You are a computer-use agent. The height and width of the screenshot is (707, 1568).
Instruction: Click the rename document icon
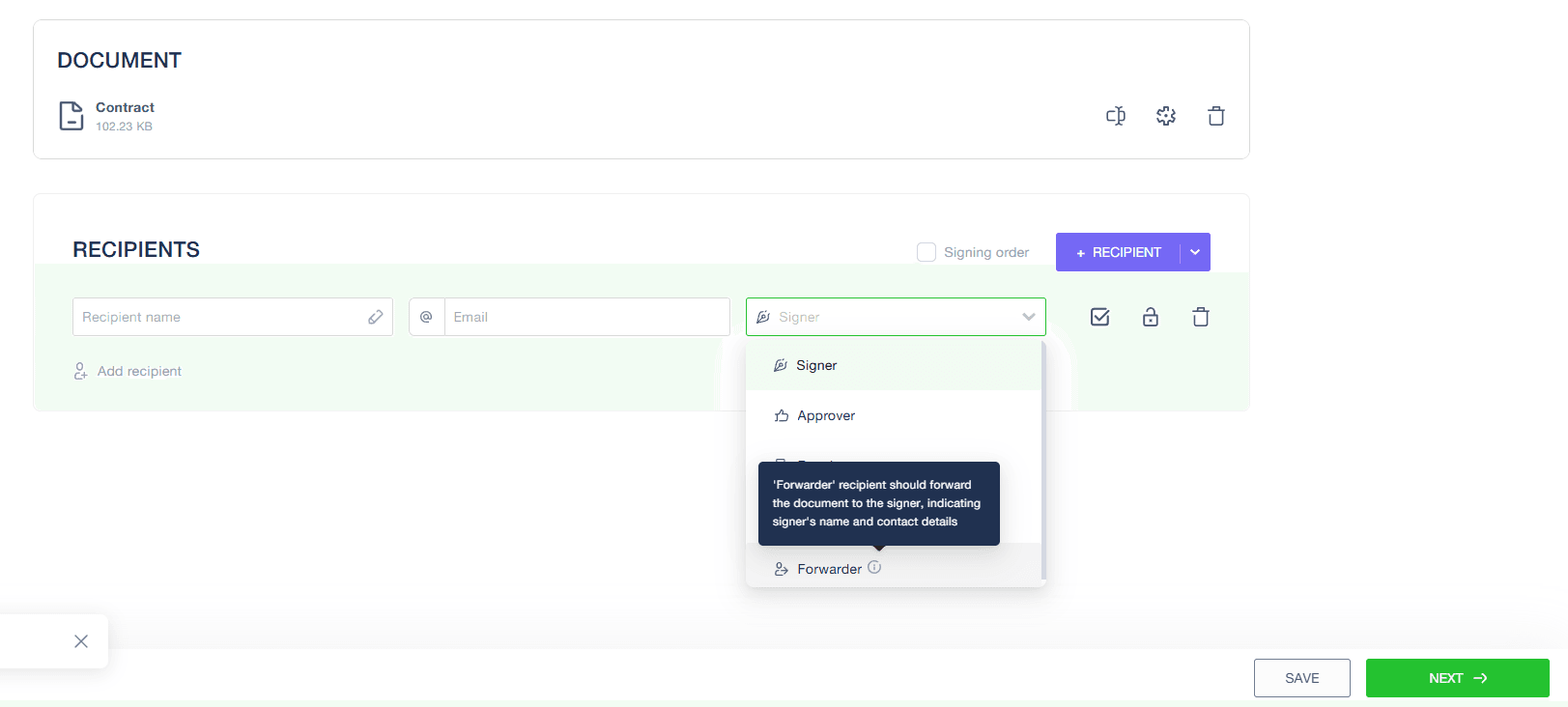(1116, 116)
